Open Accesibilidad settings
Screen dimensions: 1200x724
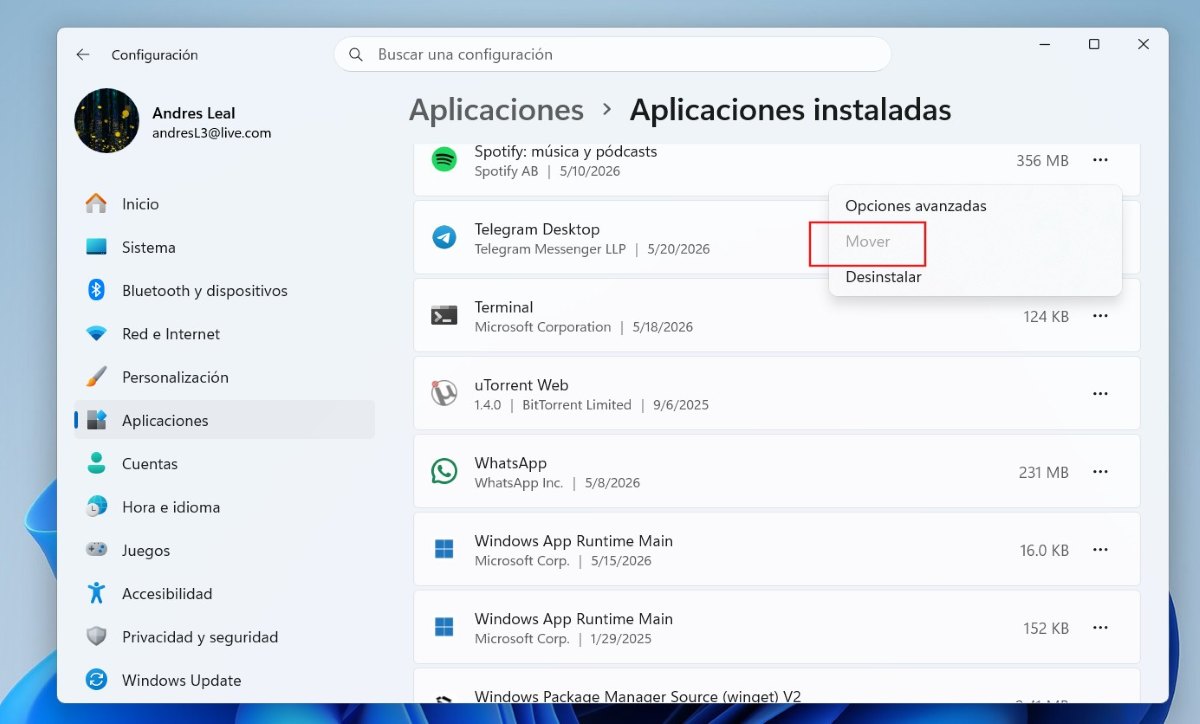pos(224,593)
